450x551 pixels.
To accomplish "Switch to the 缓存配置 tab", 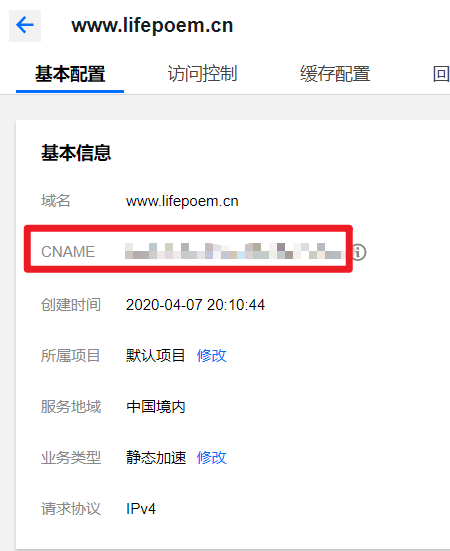I will [x=335, y=74].
